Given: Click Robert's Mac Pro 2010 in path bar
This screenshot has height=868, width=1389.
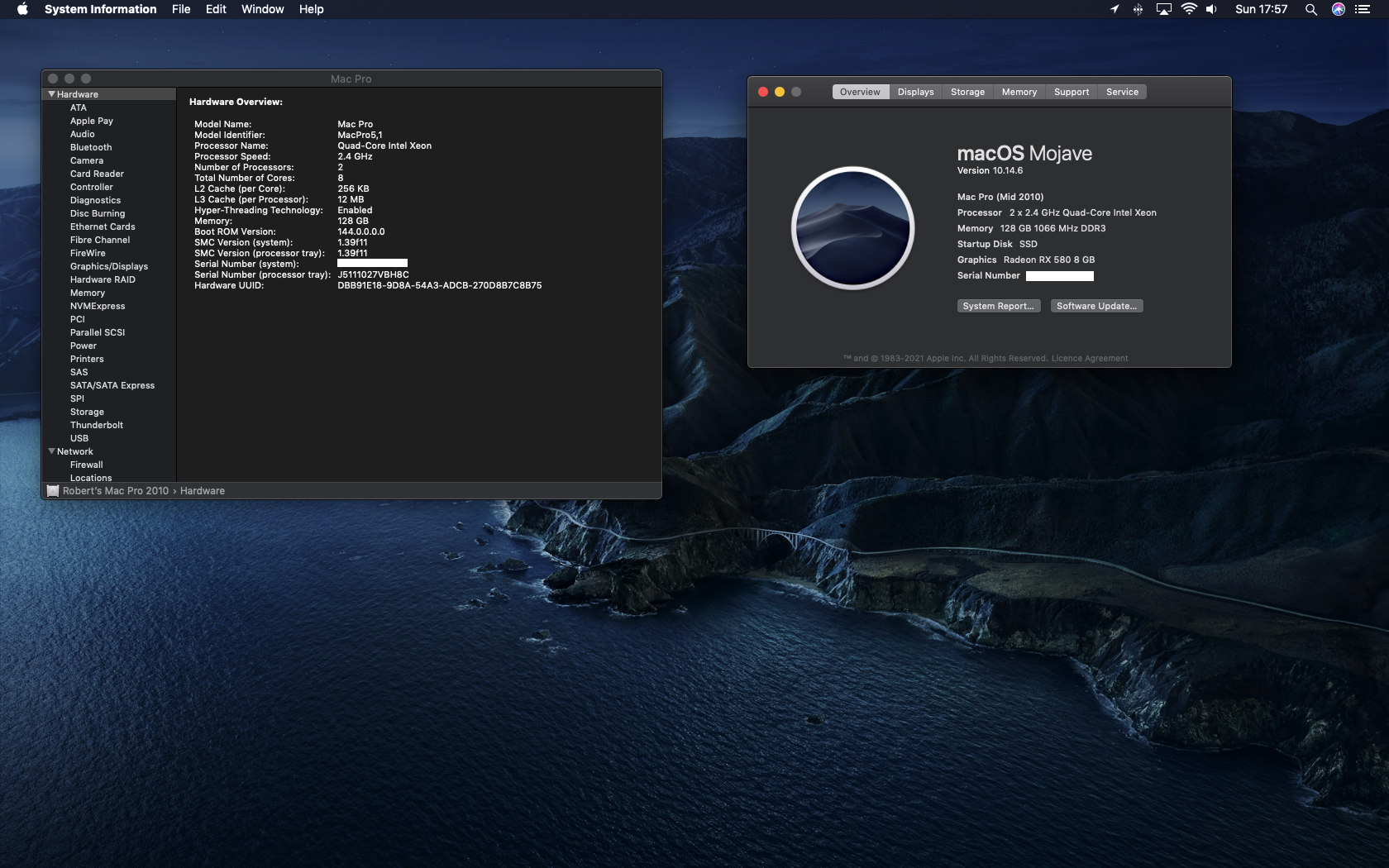Looking at the screenshot, I should point(116,491).
